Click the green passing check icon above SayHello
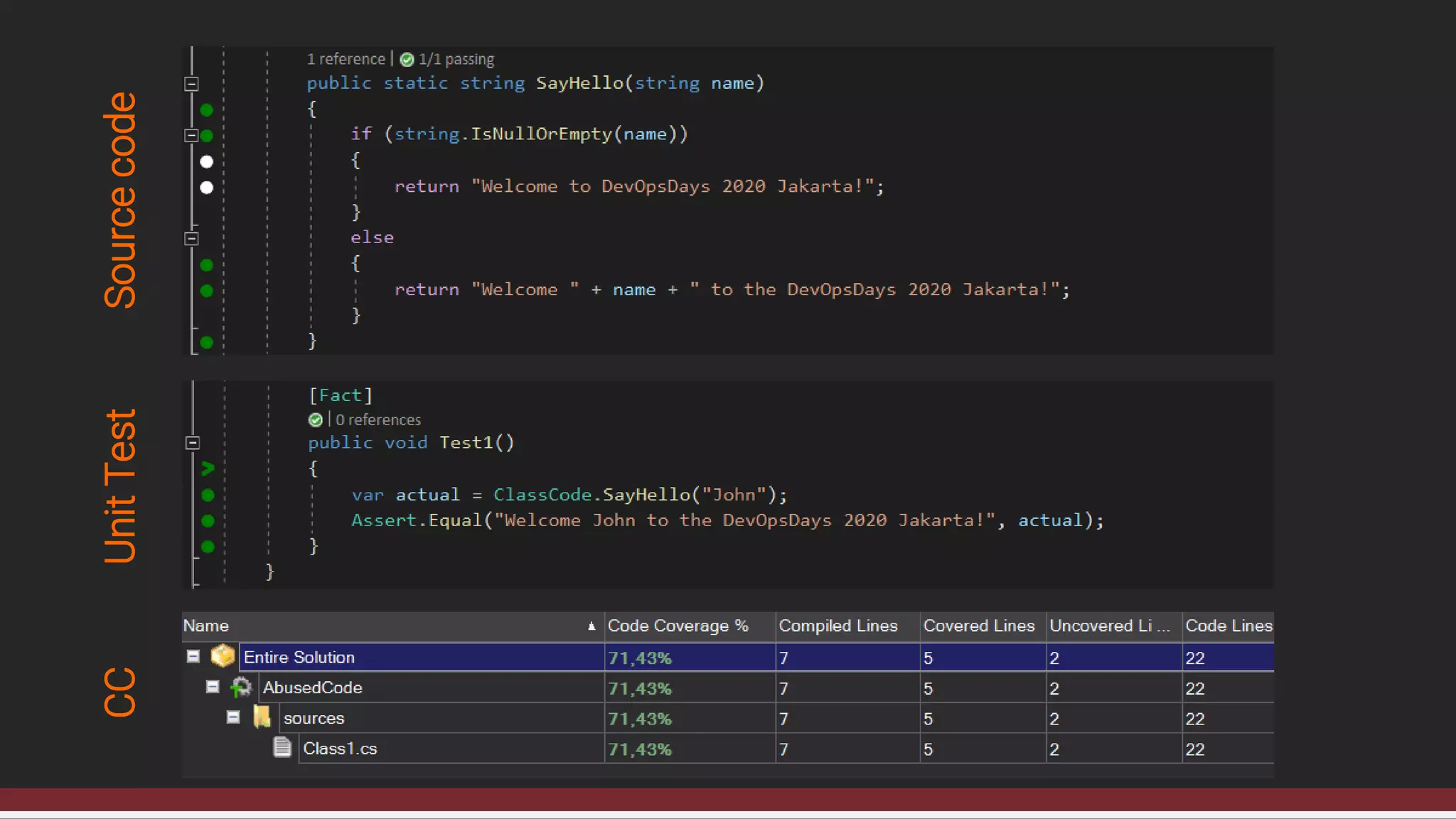1456x819 pixels. 407,60
